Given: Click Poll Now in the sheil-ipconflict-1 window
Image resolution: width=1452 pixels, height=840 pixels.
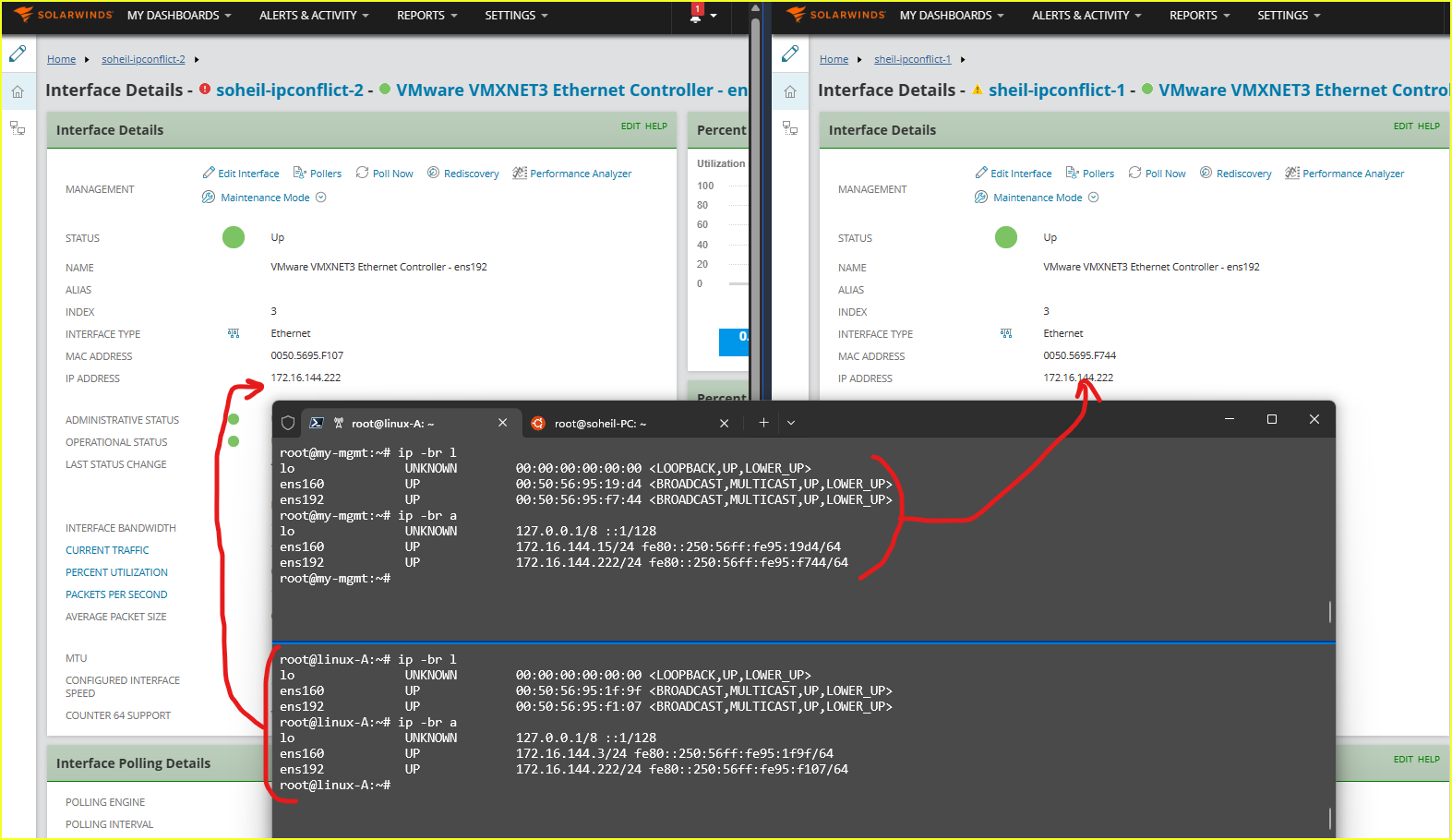Looking at the screenshot, I should (1158, 174).
